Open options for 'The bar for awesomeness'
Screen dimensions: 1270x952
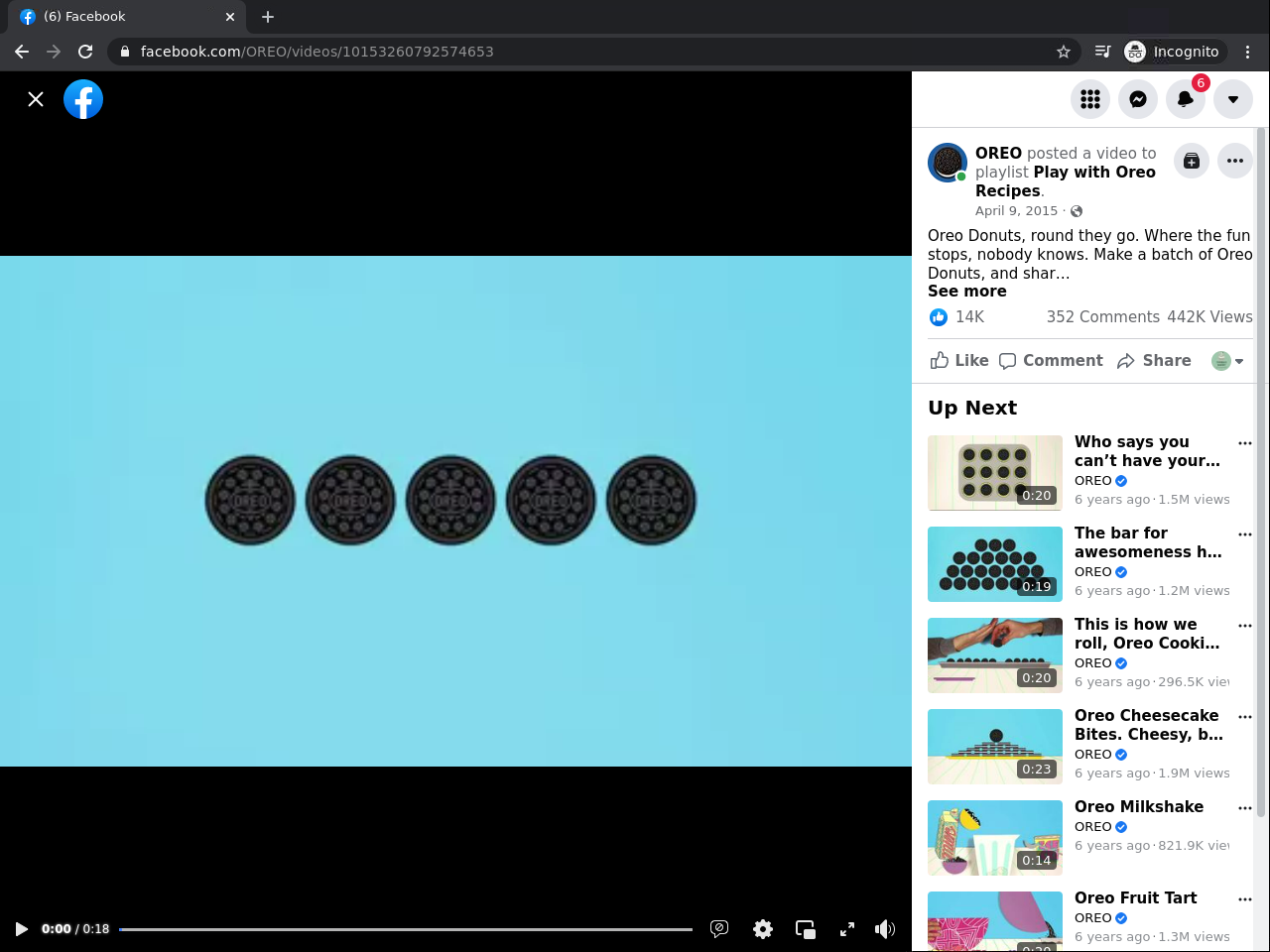pos(1245,535)
